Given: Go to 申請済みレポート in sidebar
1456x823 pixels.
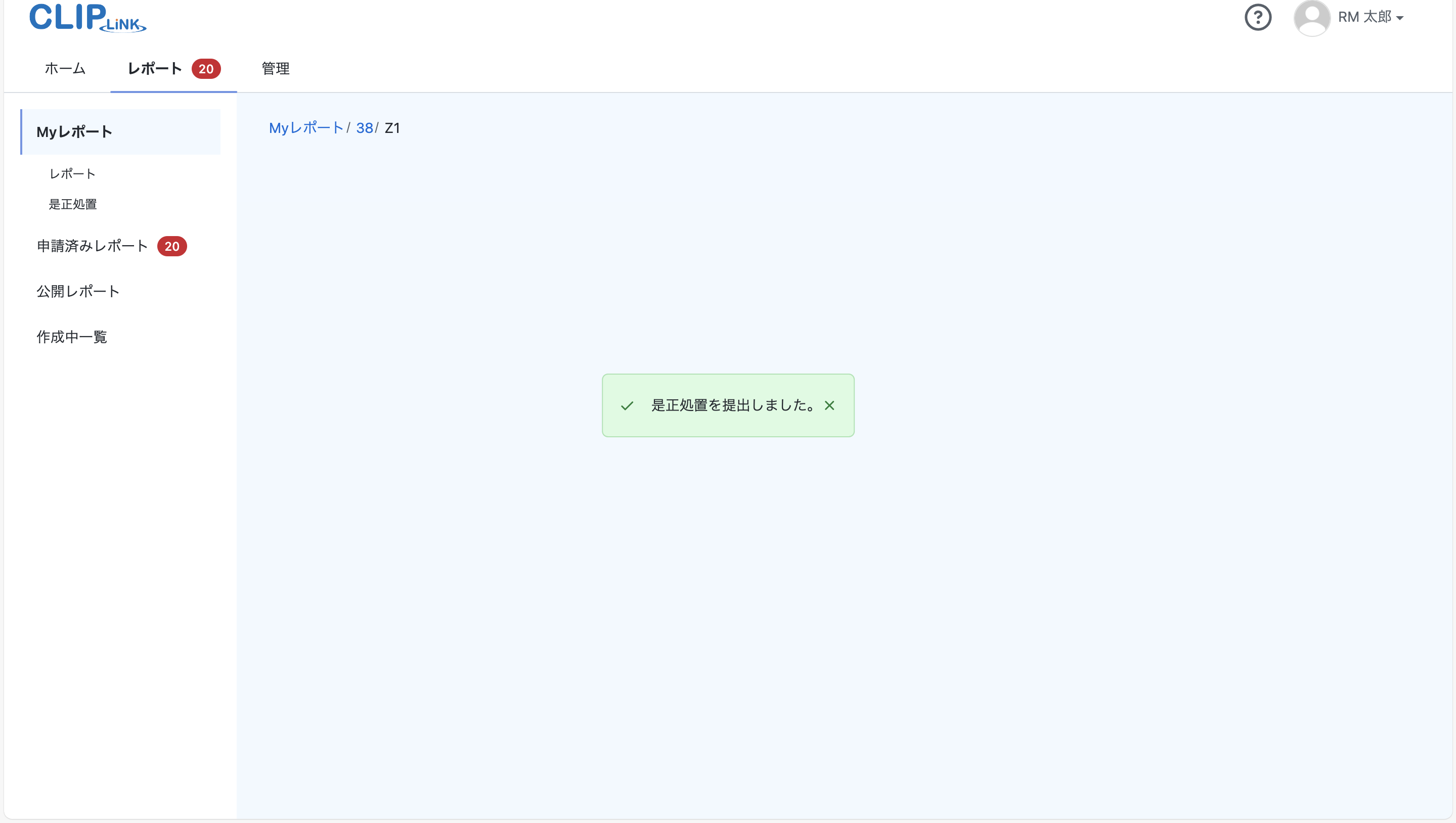Looking at the screenshot, I should (92, 246).
